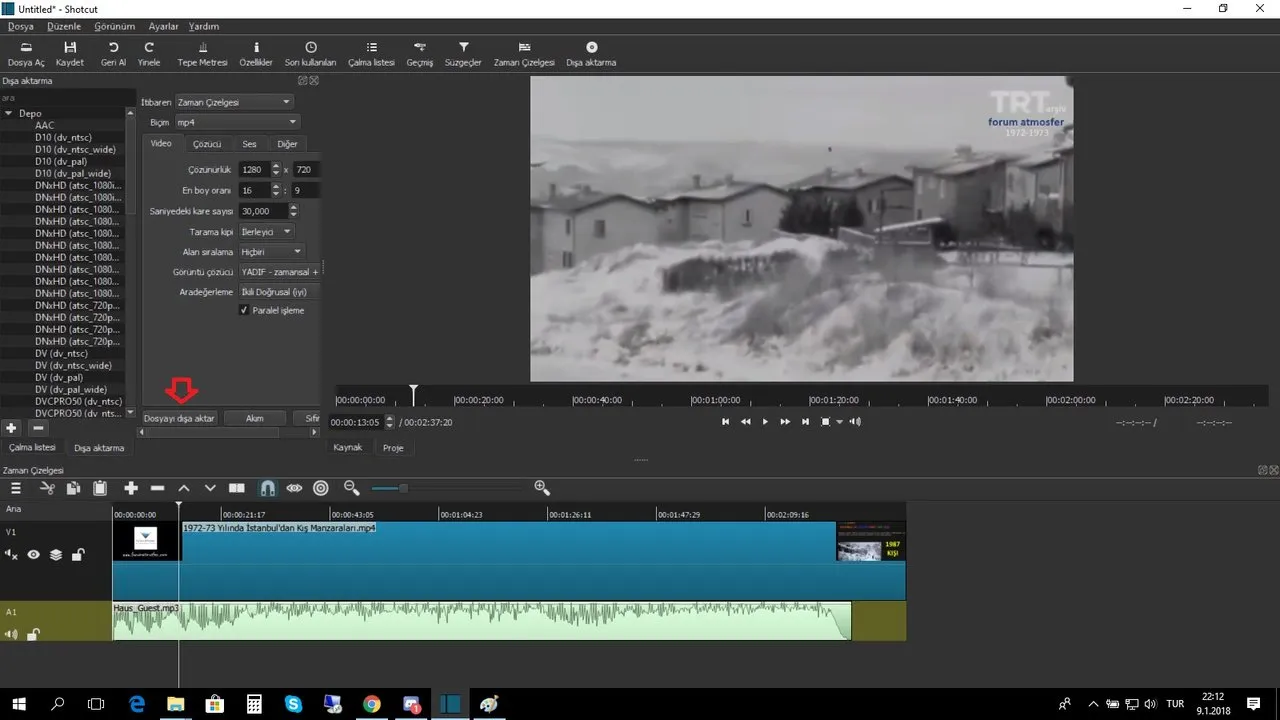Switch to the Çözücü tab
This screenshot has width=1280, height=720.
pyautogui.click(x=207, y=144)
